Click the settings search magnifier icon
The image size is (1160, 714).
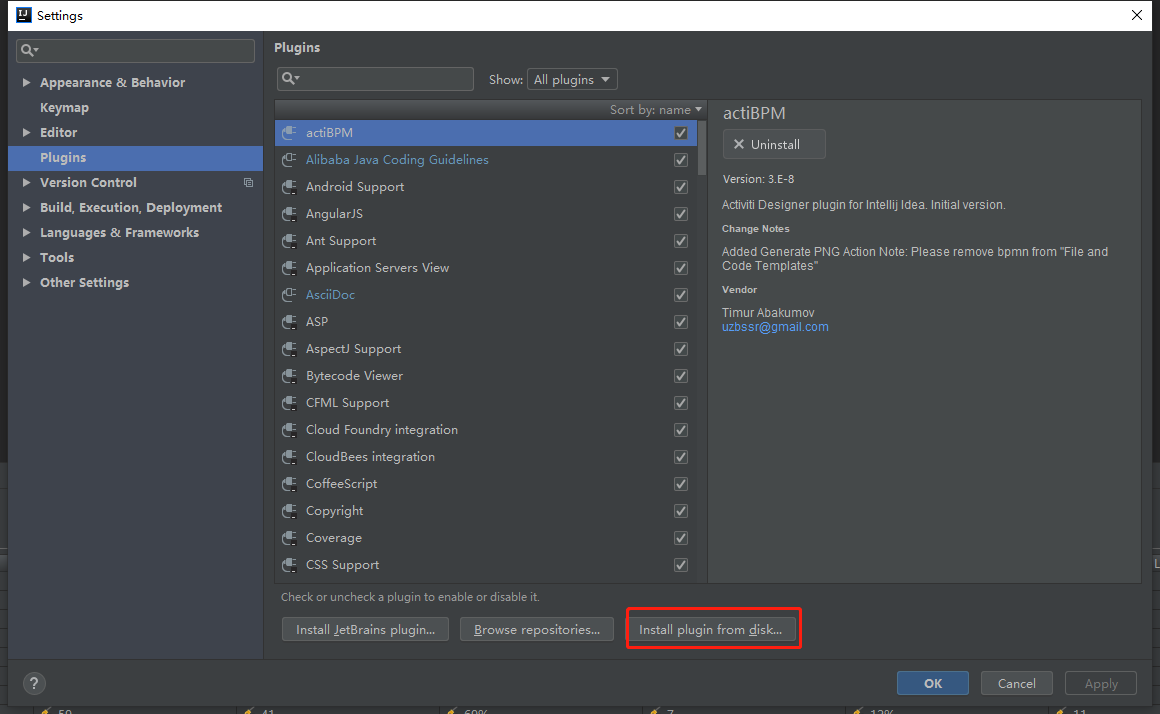[x=29, y=50]
